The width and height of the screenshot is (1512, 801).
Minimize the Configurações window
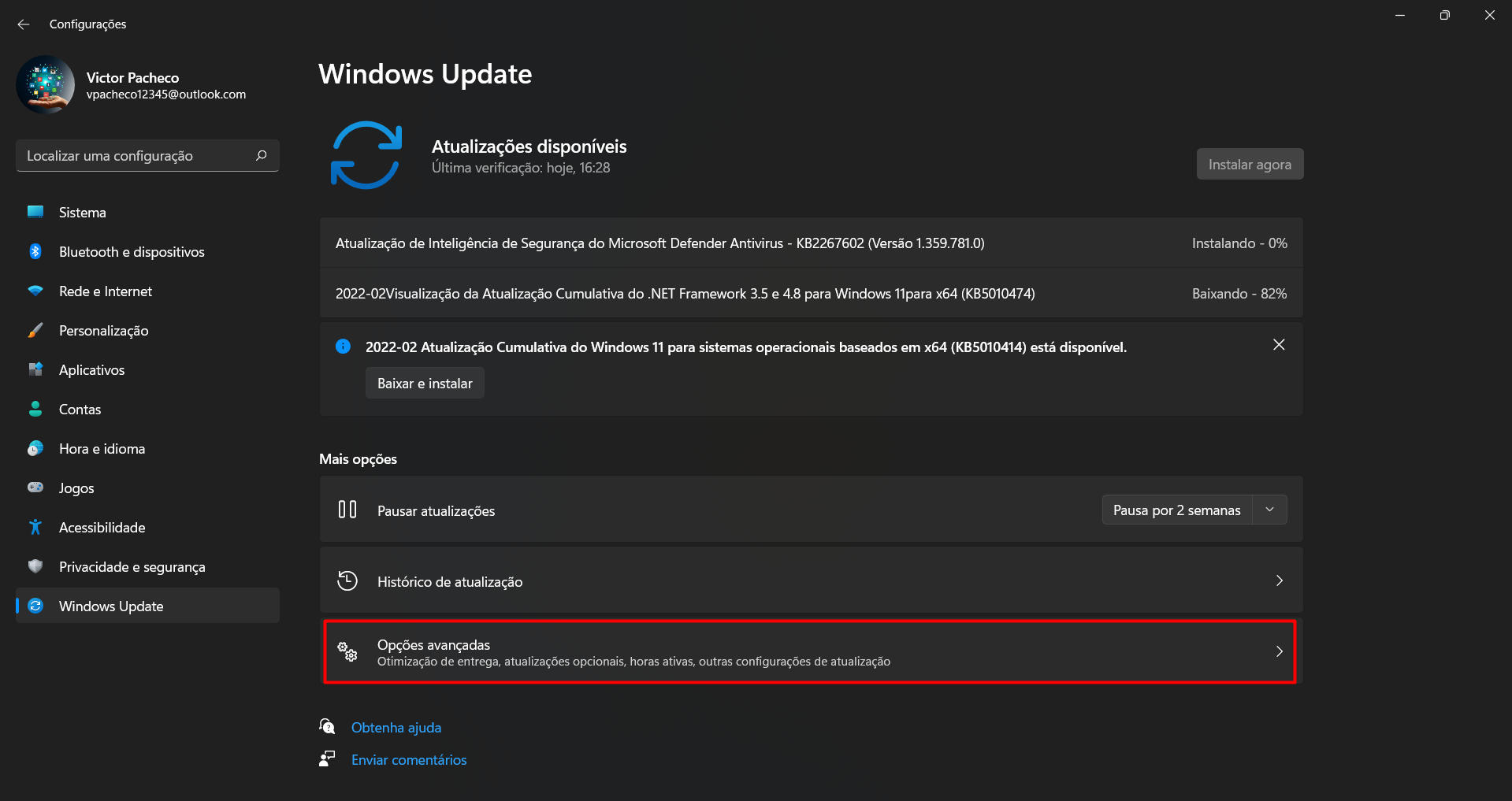coord(1400,16)
